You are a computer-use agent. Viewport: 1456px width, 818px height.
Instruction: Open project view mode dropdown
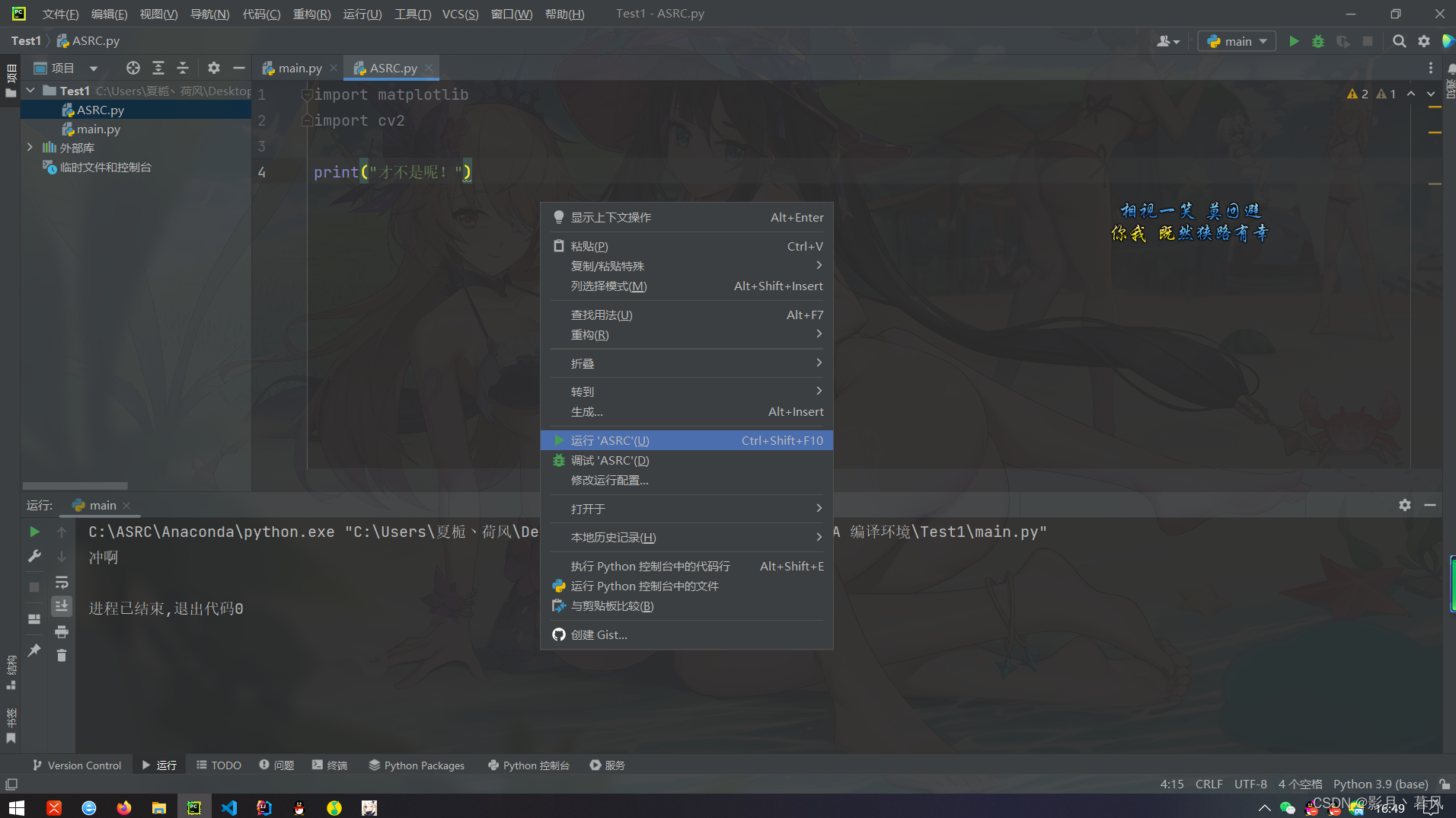coord(93,68)
